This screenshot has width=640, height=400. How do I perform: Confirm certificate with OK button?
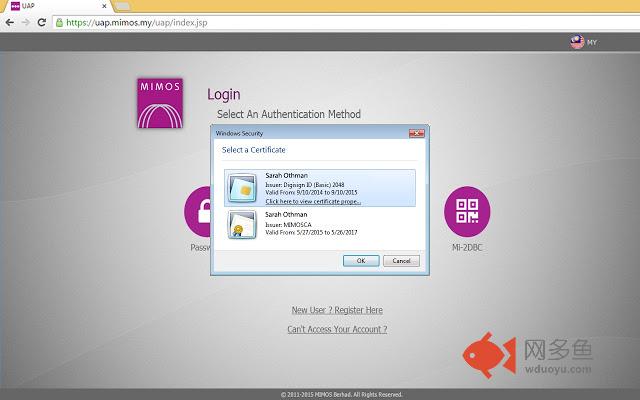pos(361,261)
